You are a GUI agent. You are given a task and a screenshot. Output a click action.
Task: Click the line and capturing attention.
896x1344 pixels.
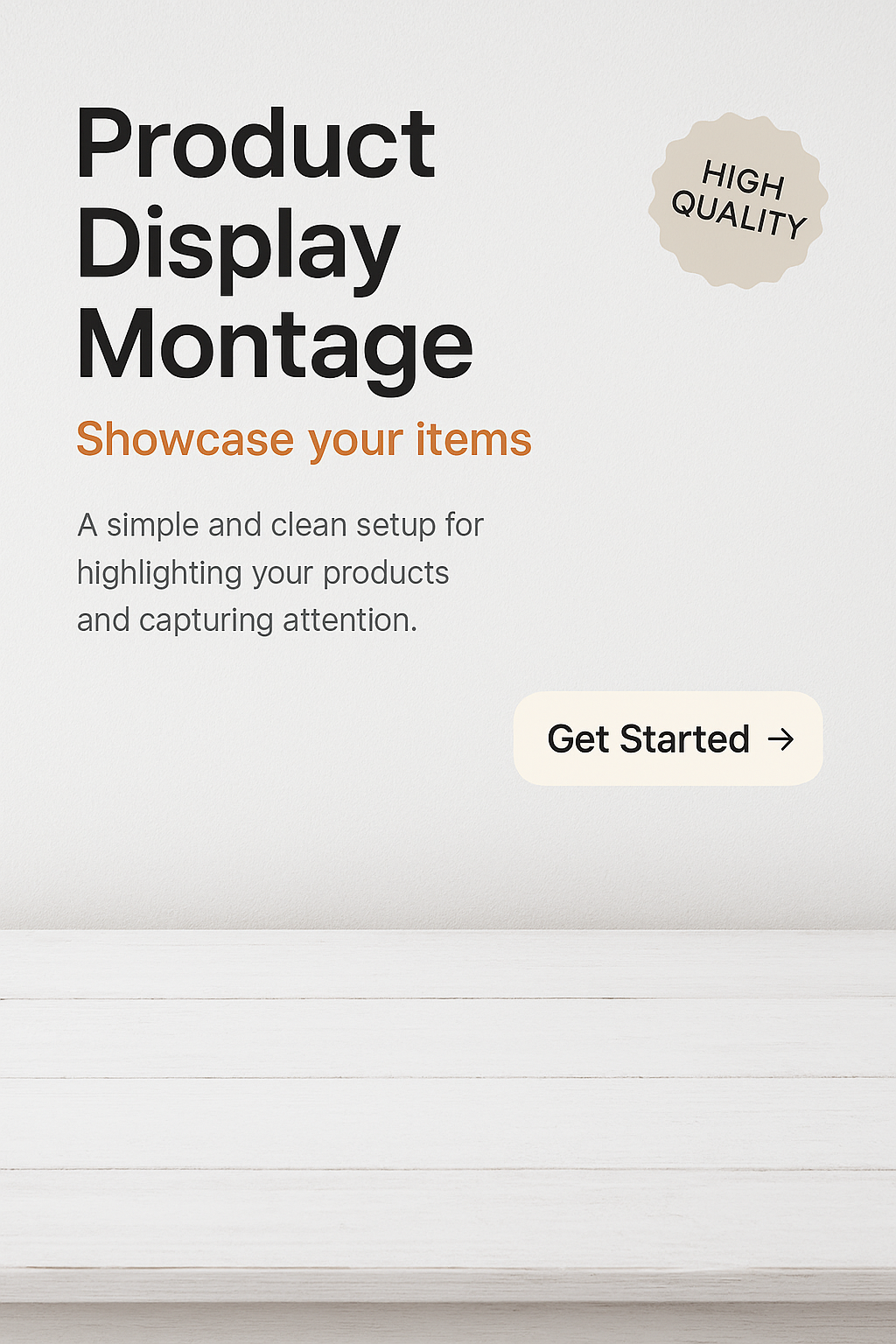point(247,620)
